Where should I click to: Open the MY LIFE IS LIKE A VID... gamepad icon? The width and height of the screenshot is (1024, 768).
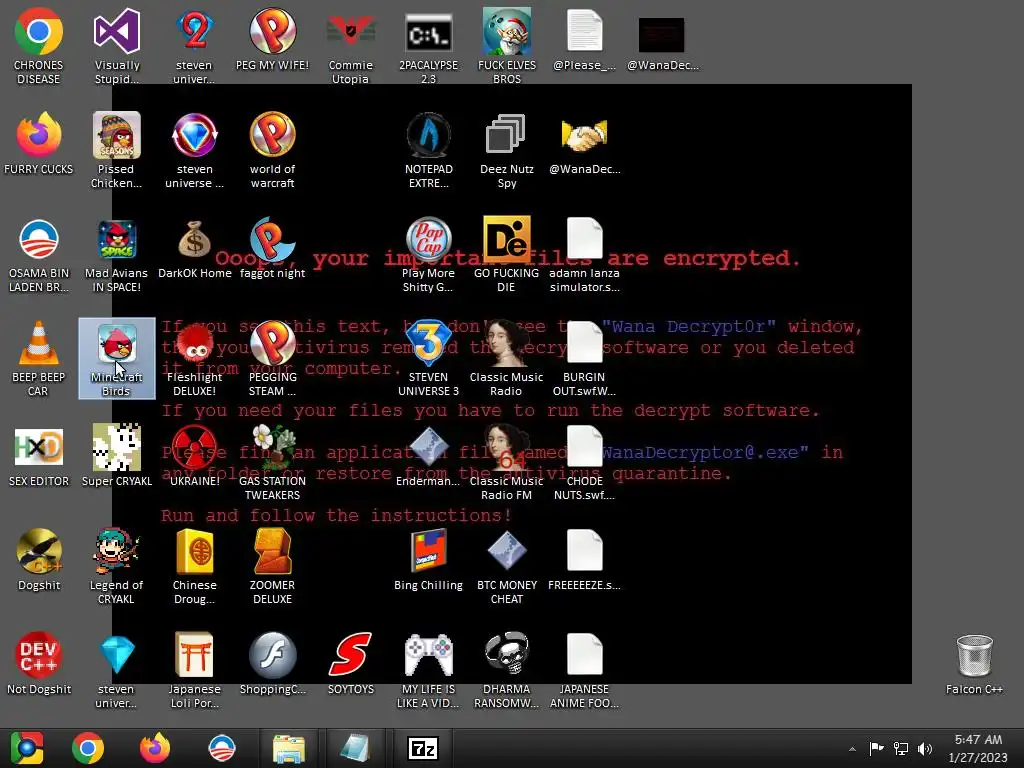(x=428, y=655)
